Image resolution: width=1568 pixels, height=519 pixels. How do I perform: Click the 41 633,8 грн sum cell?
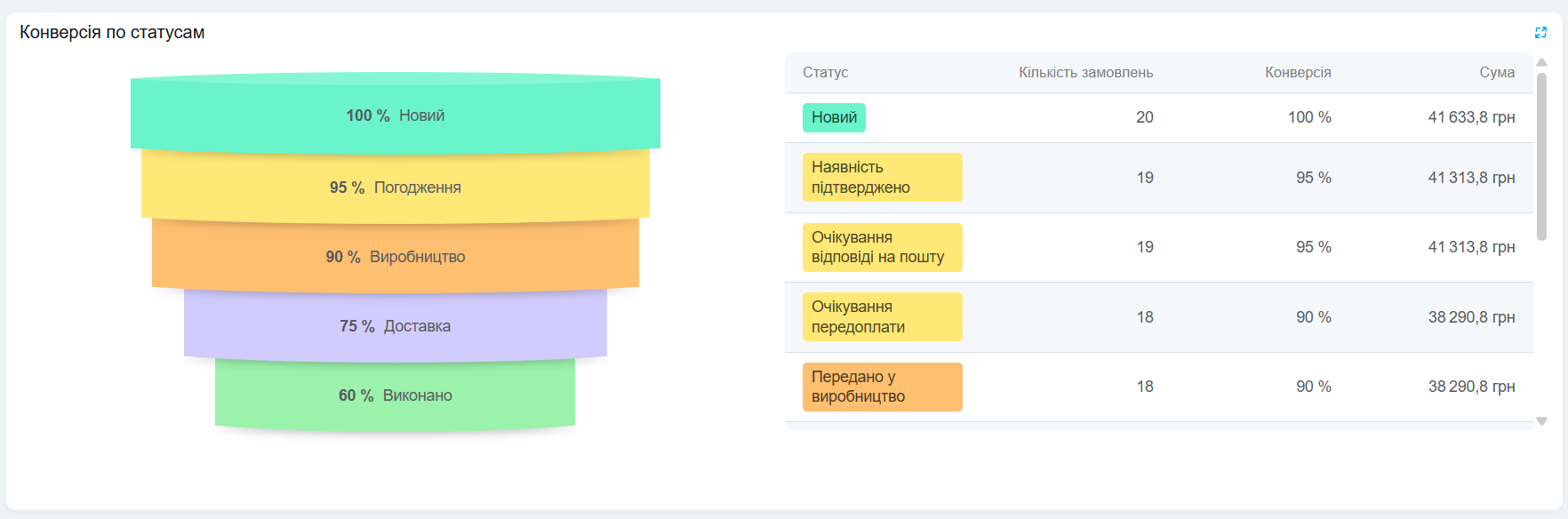pos(1471,117)
